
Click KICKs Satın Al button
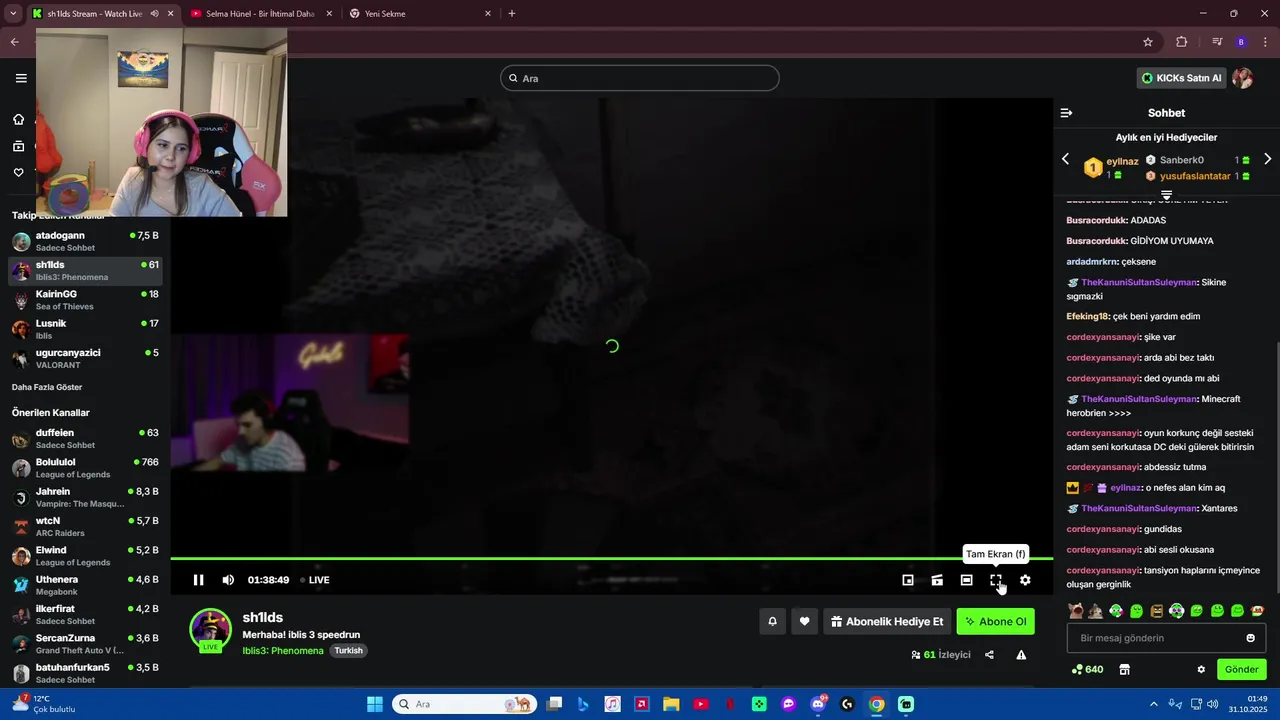(1182, 78)
